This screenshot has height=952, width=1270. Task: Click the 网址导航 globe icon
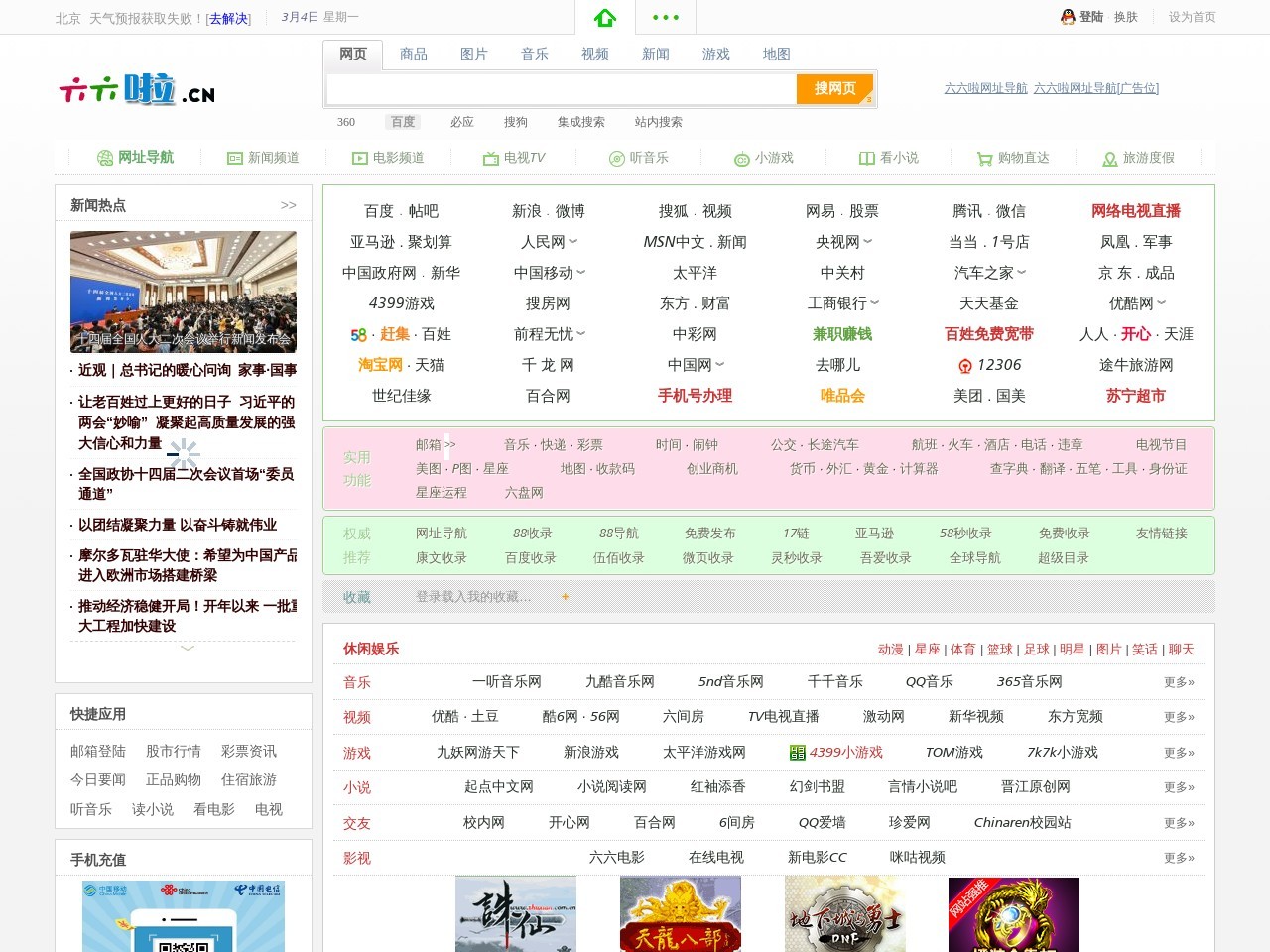pyautogui.click(x=105, y=158)
